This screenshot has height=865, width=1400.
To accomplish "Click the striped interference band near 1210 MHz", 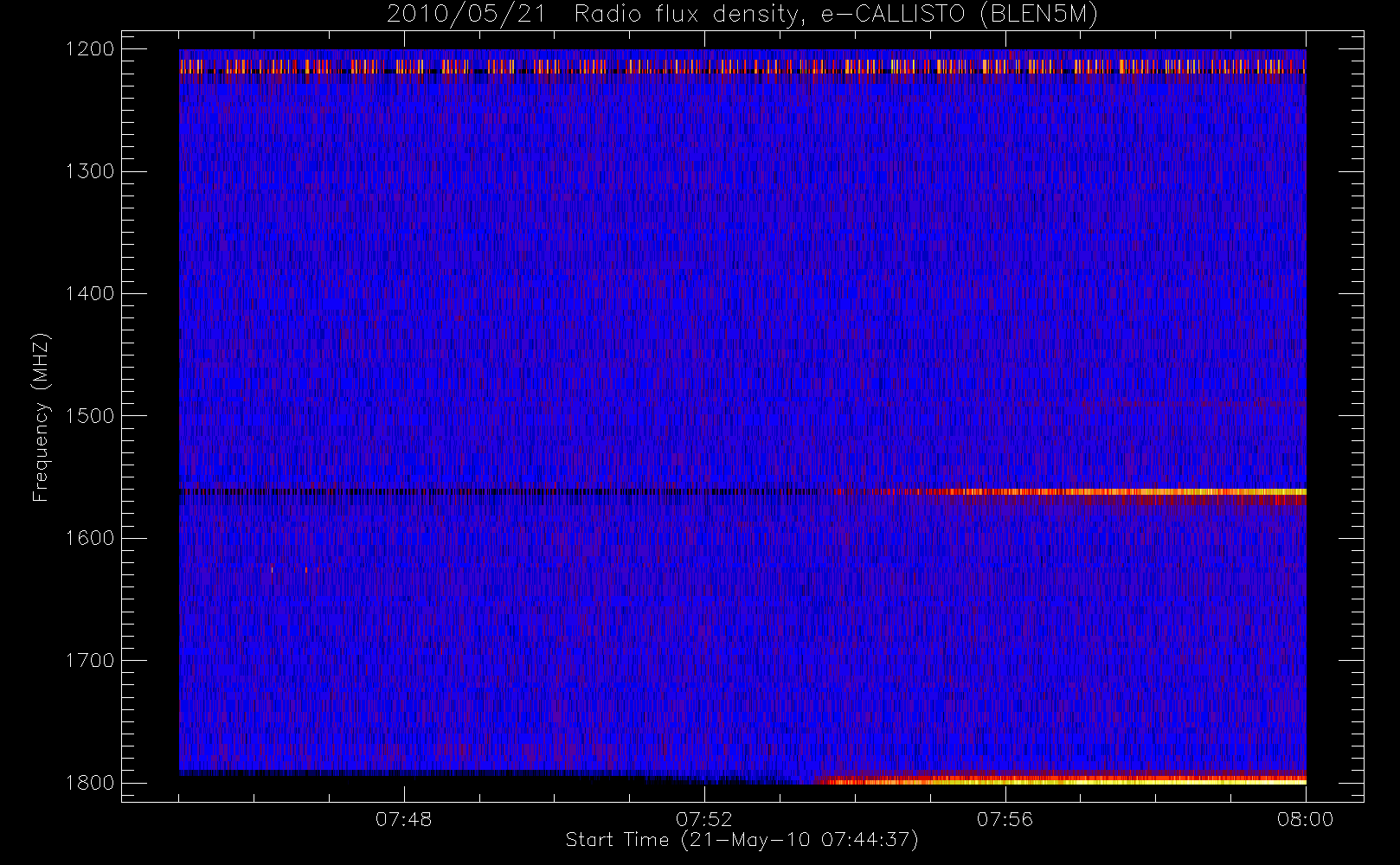I will pyautogui.click(x=742, y=67).
